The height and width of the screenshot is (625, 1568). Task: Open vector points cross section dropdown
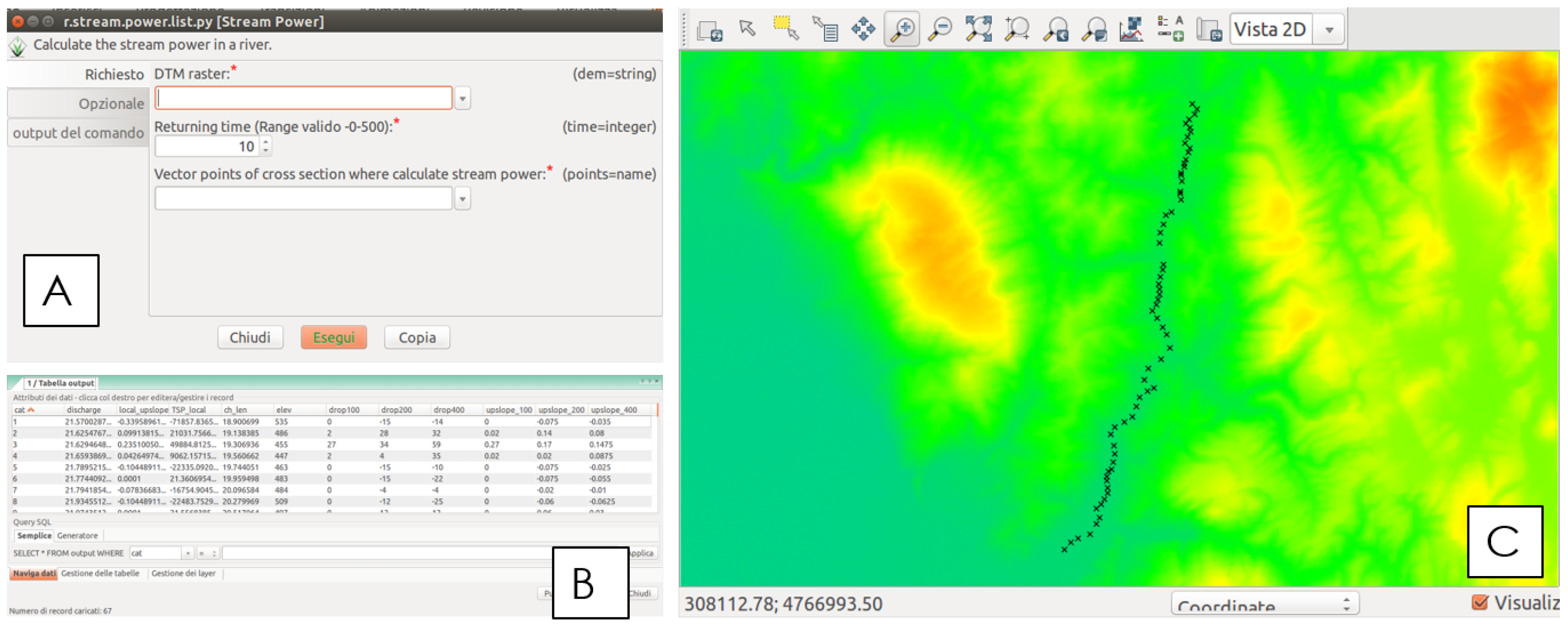462,199
